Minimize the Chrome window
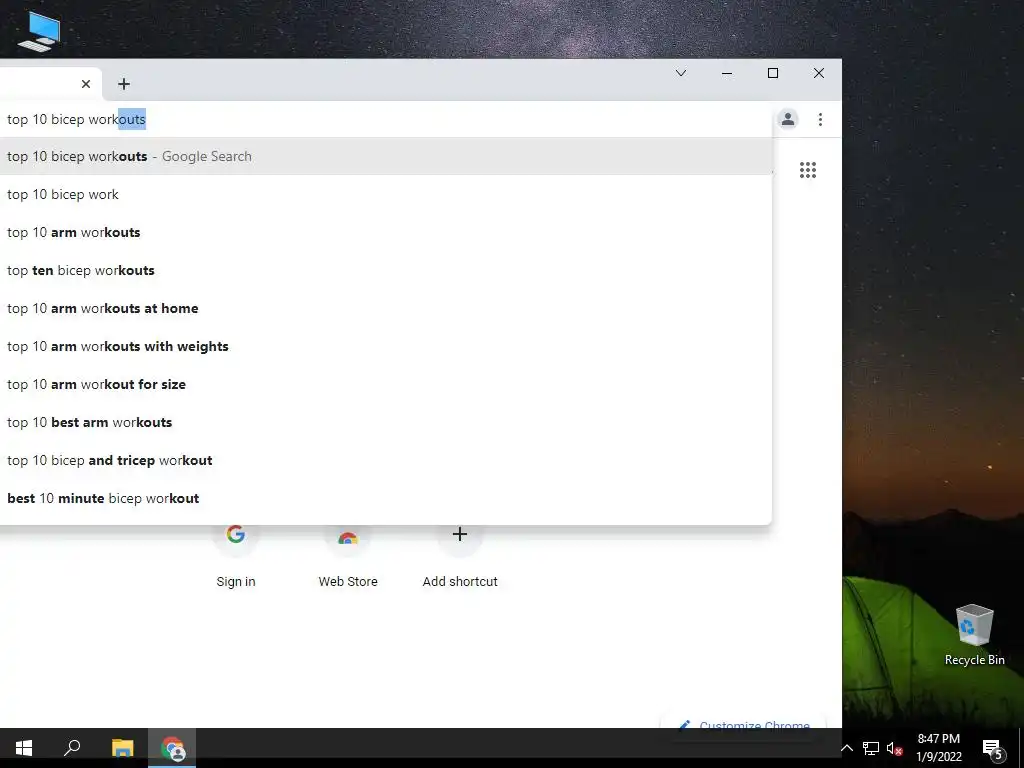 (726, 73)
